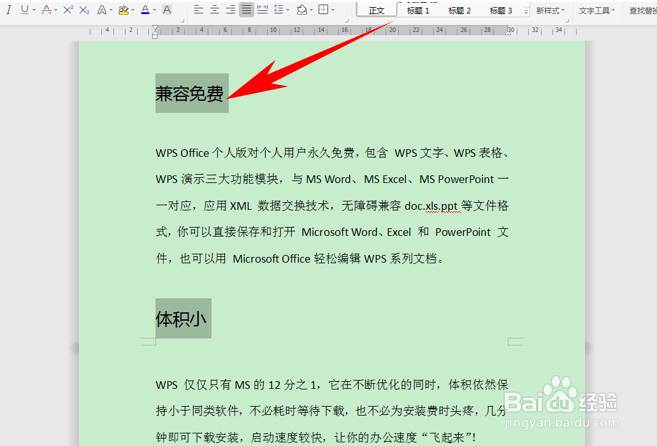The image size is (657, 446).
Task: Open the styles dialog launcher corner icon
Action: point(568,20)
